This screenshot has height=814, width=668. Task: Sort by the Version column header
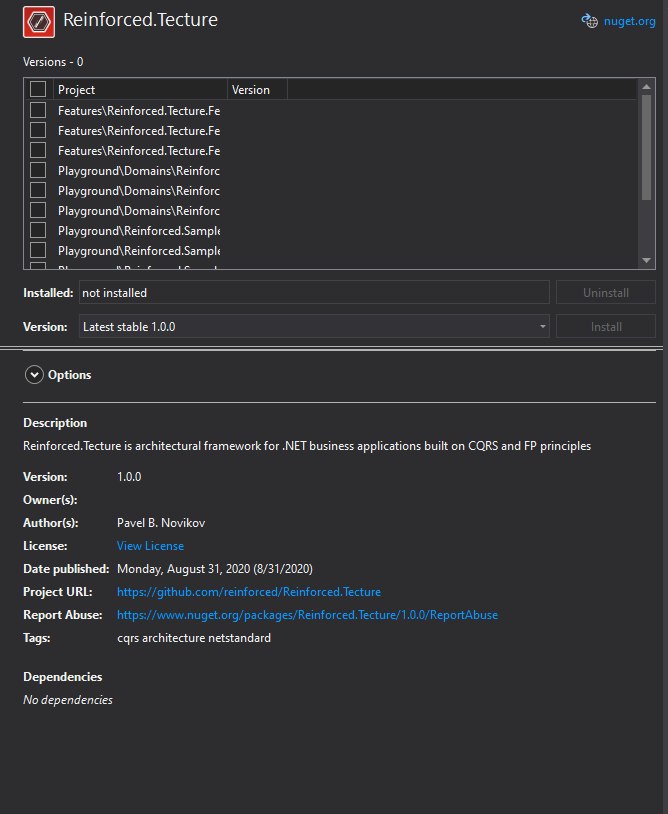click(257, 90)
